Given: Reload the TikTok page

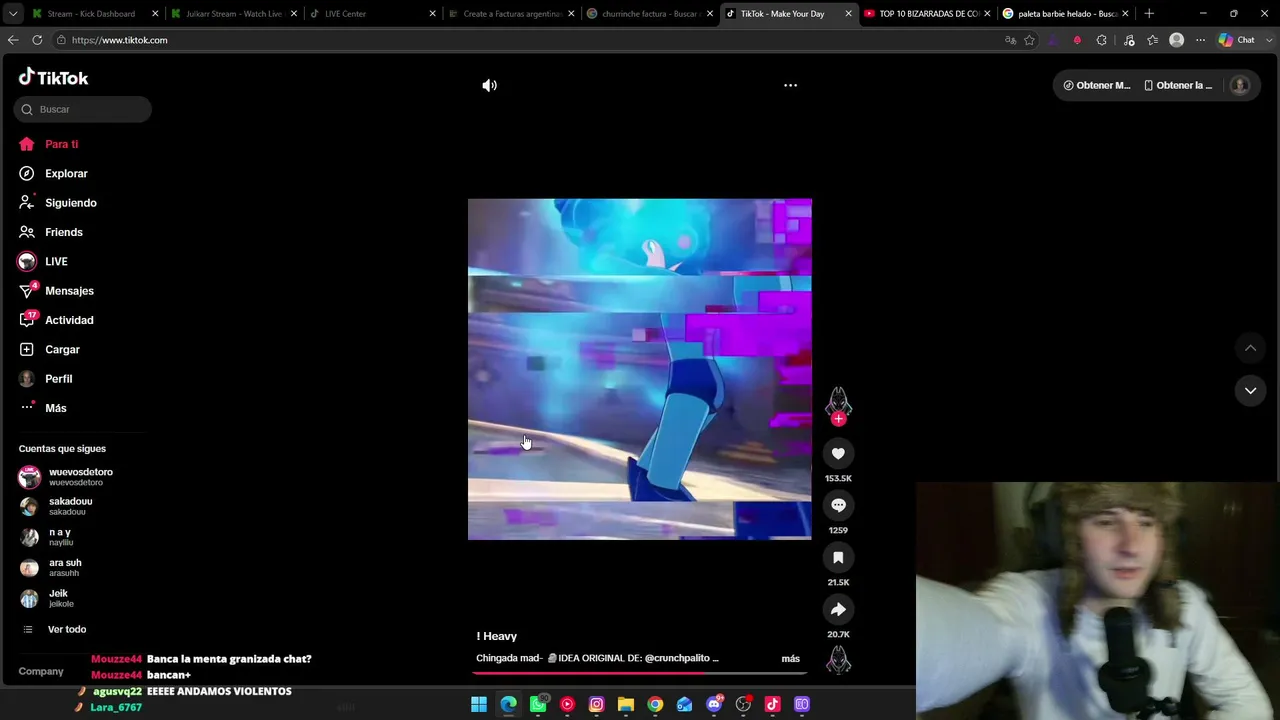Looking at the screenshot, I should click(x=37, y=40).
